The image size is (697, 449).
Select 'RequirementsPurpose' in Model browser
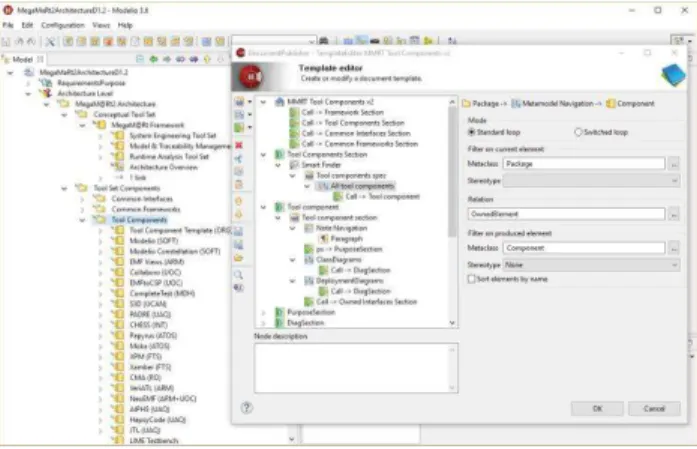91,83
